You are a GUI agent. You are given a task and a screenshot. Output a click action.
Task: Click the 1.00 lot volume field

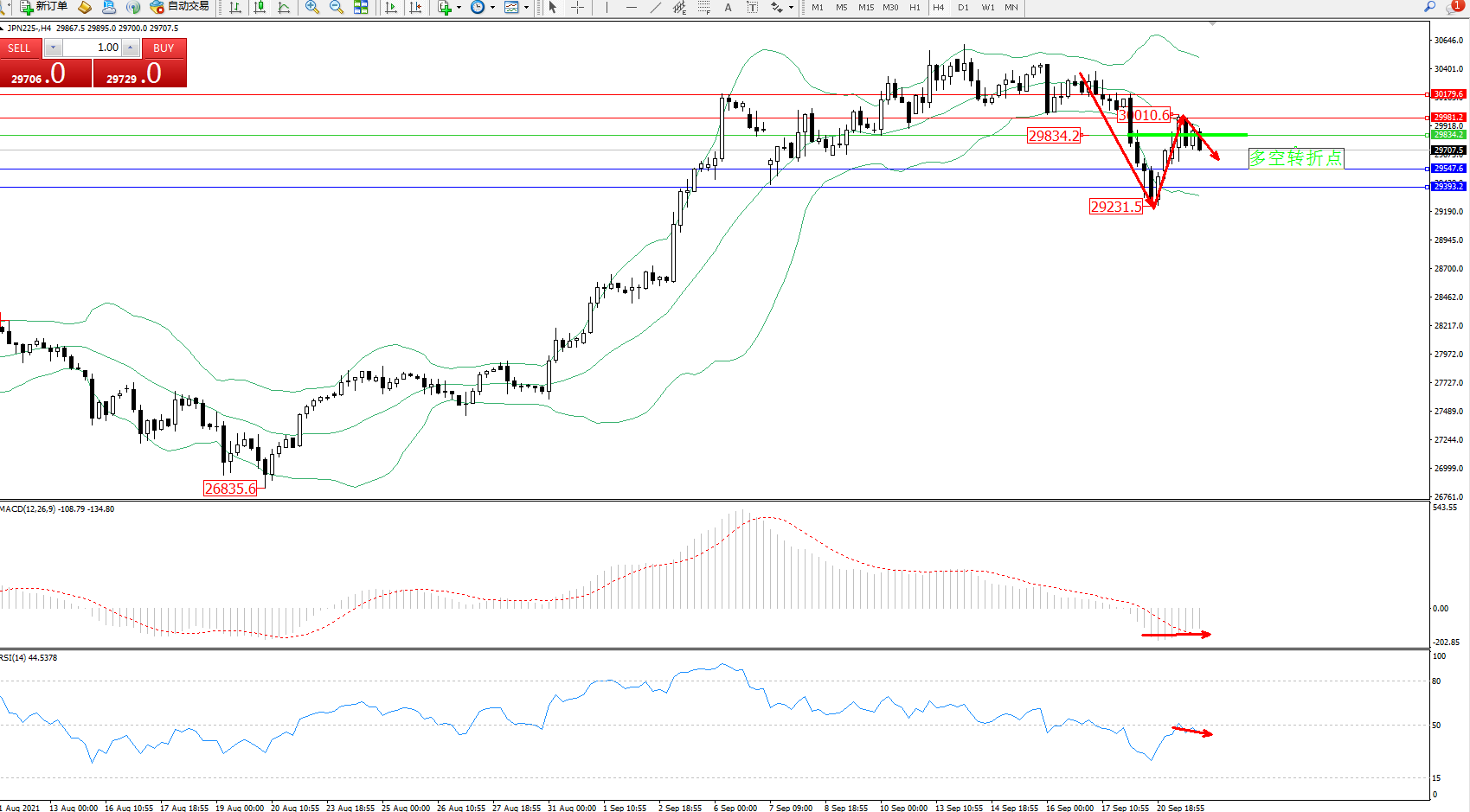click(x=92, y=48)
